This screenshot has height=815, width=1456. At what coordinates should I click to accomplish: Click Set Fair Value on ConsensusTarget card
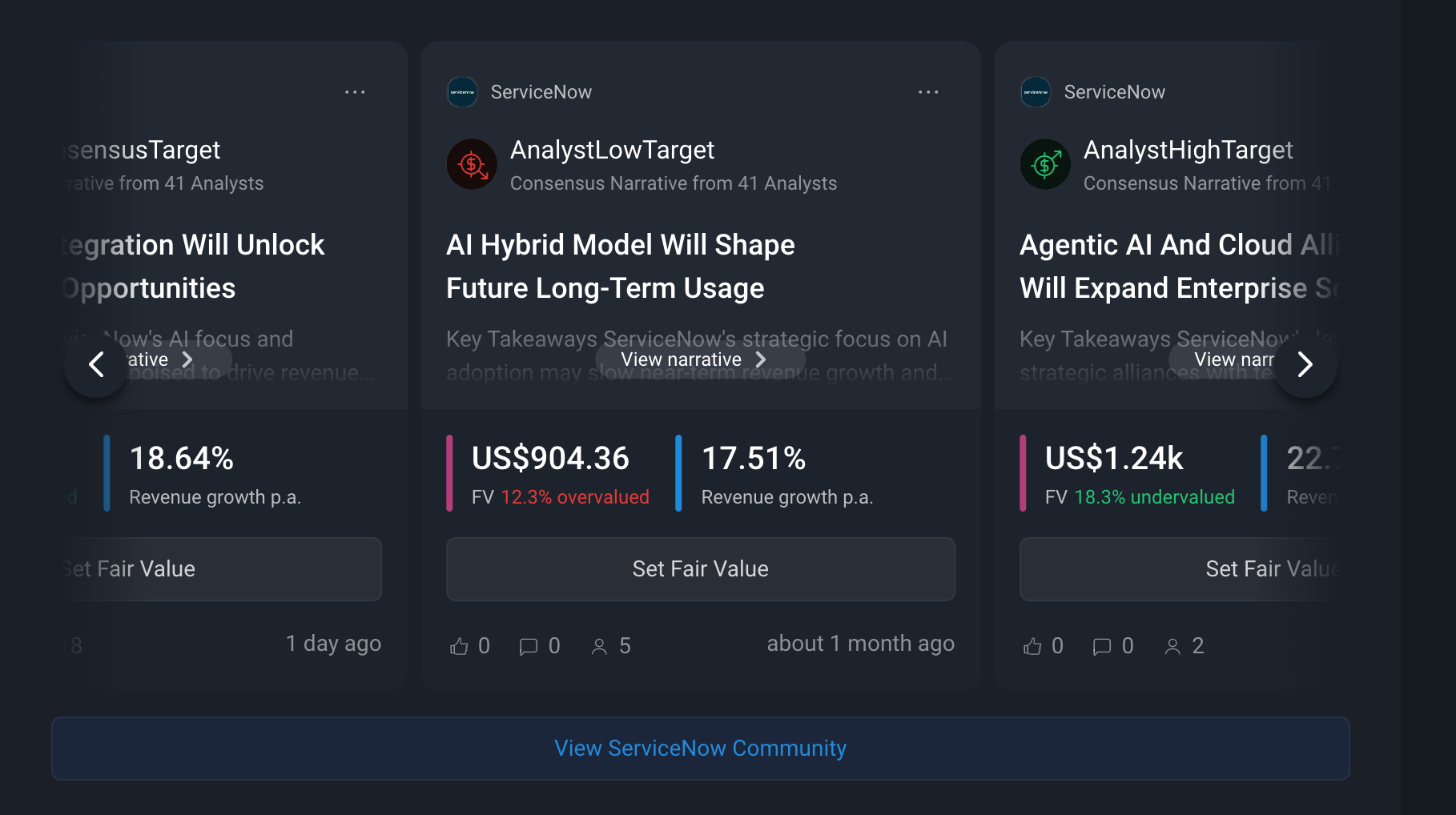pos(222,569)
